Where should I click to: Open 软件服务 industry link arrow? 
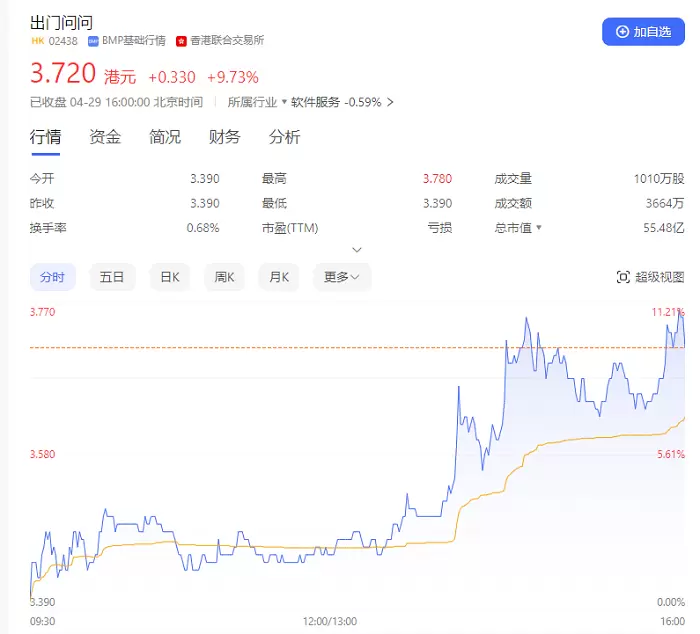(x=390, y=102)
